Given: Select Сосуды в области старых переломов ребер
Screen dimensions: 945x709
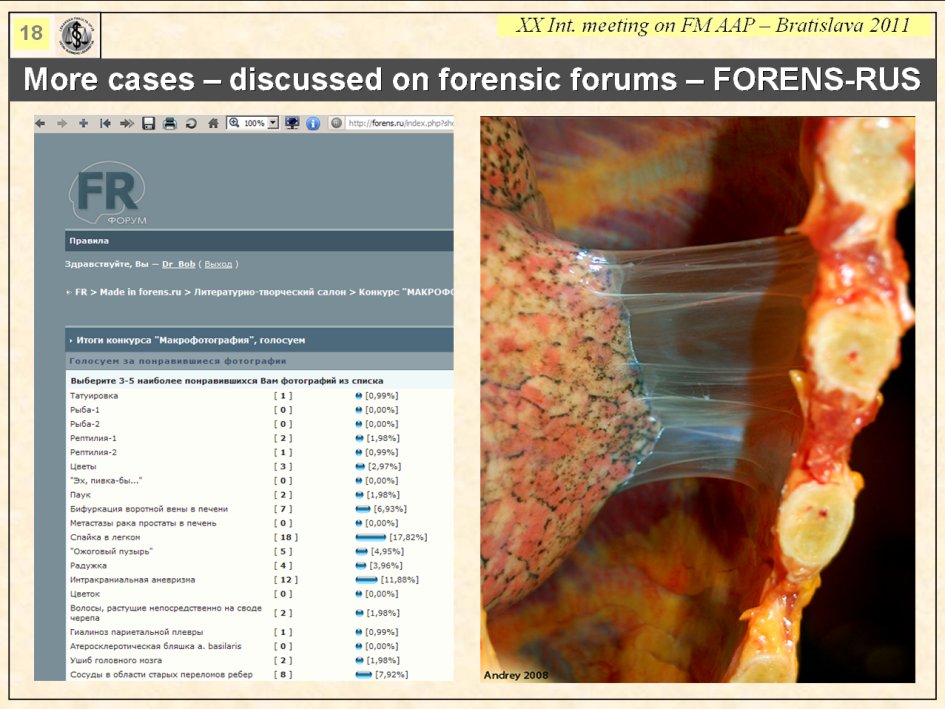Looking at the screenshot, I should [x=162, y=675].
